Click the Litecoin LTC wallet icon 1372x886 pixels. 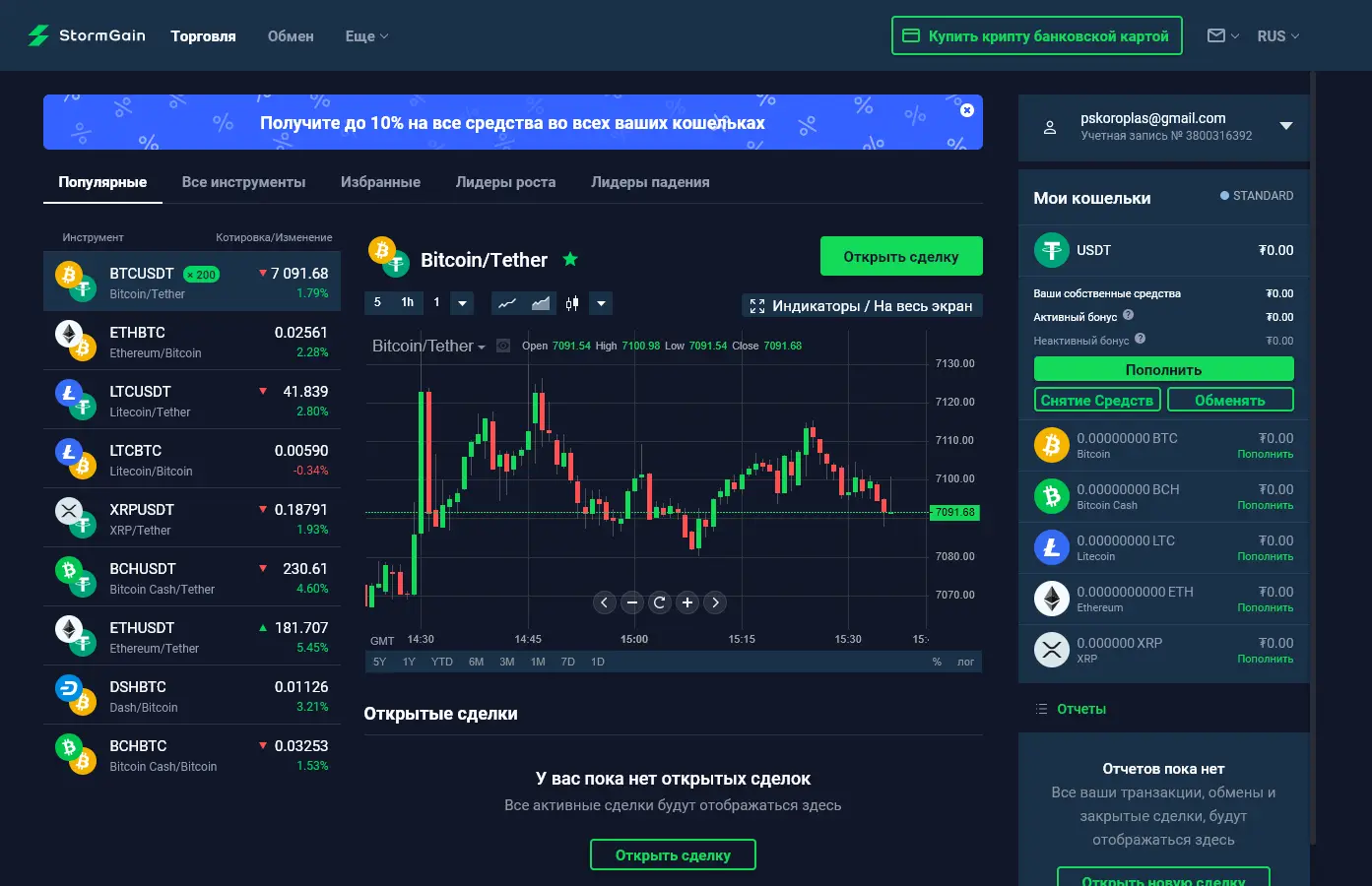1051,547
